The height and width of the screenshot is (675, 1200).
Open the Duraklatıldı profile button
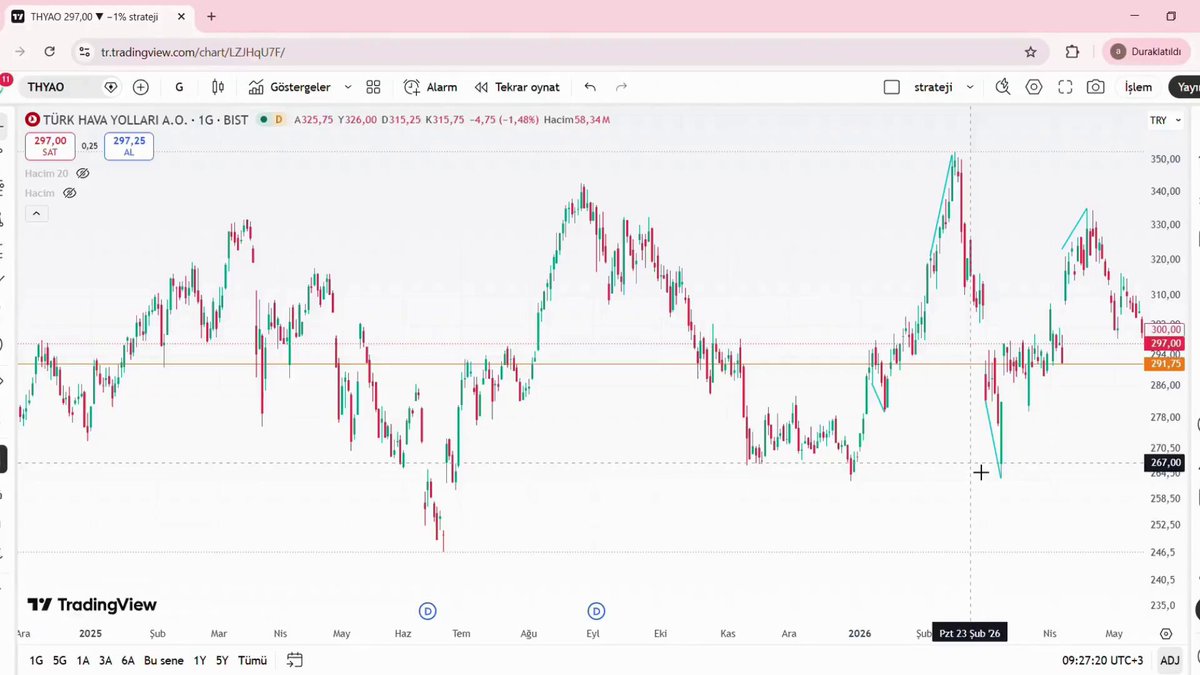(1146, 52)
